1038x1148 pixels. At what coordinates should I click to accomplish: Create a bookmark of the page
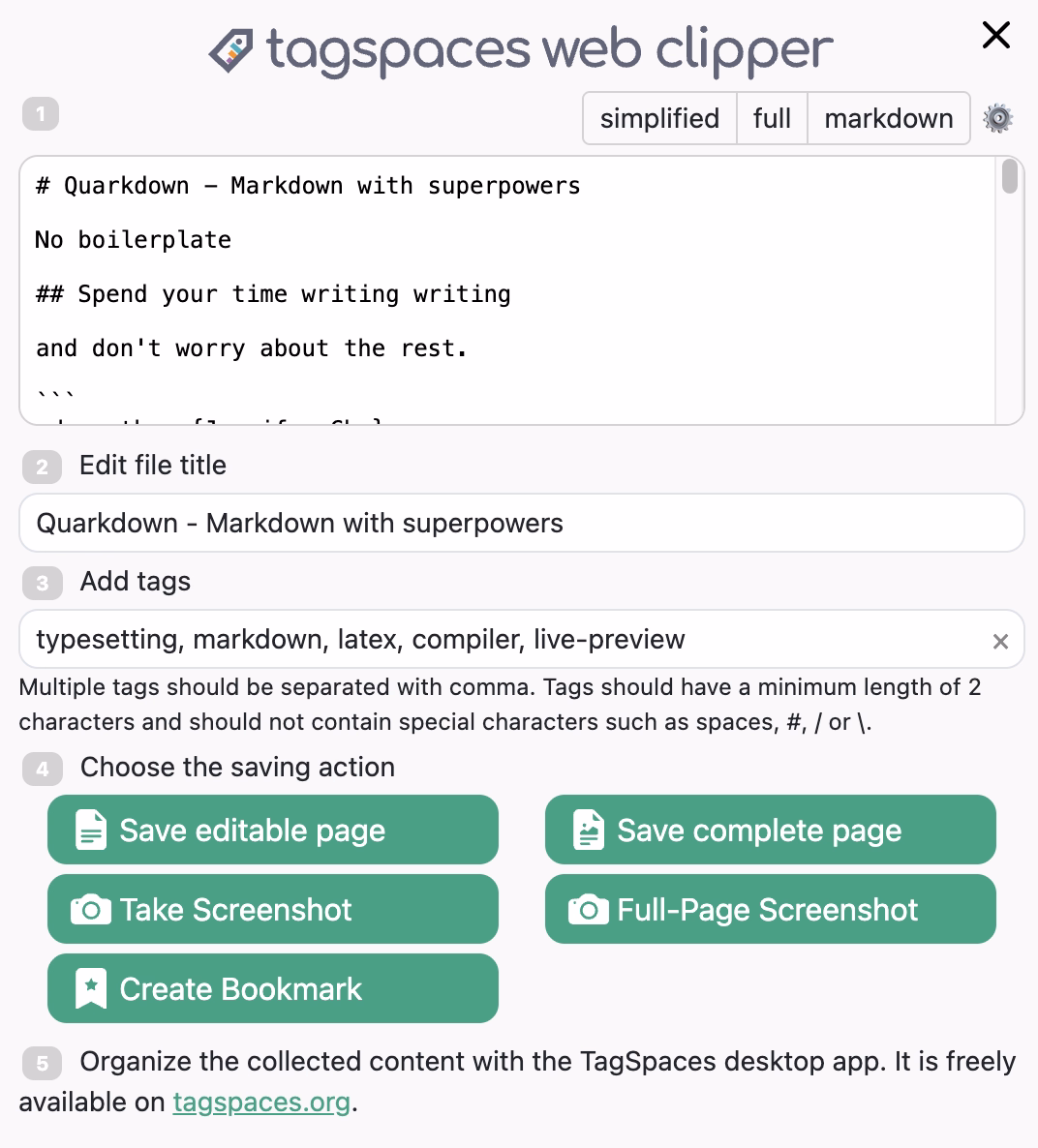tap(272, 988)
